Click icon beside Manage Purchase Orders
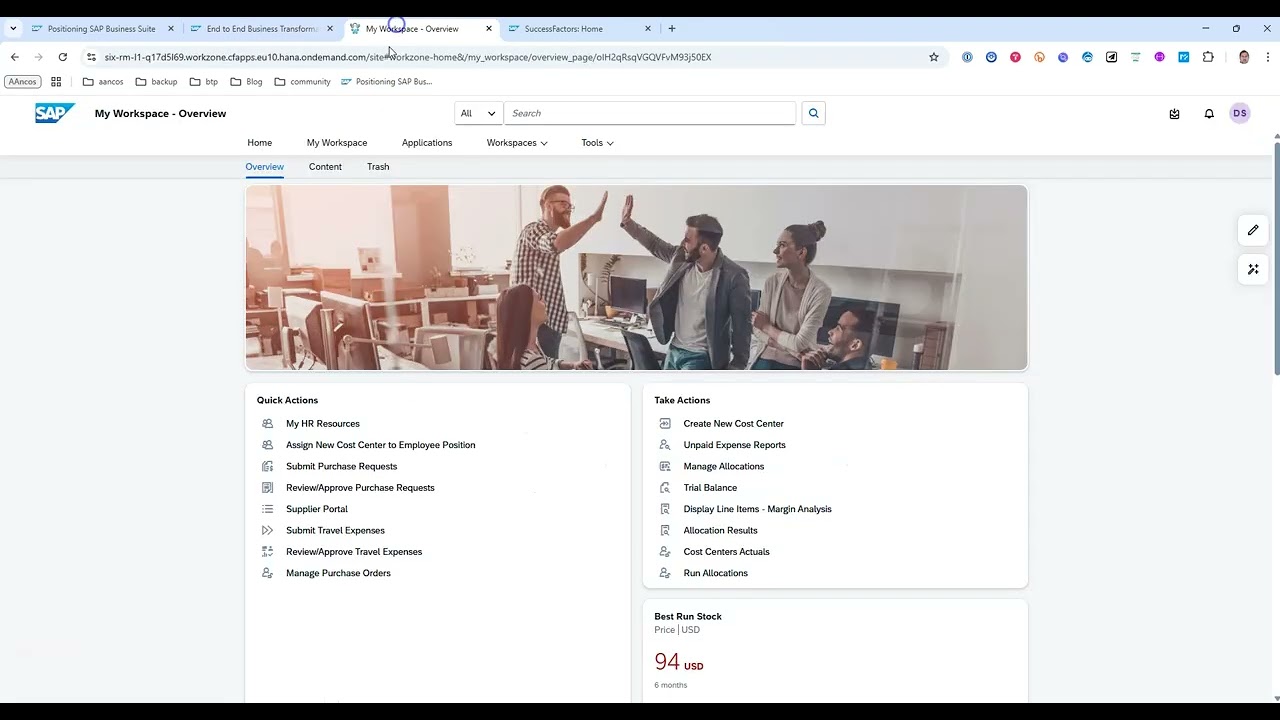Image resolution: width=1280 pixels, height=720 pixels. tap(267, 573)
